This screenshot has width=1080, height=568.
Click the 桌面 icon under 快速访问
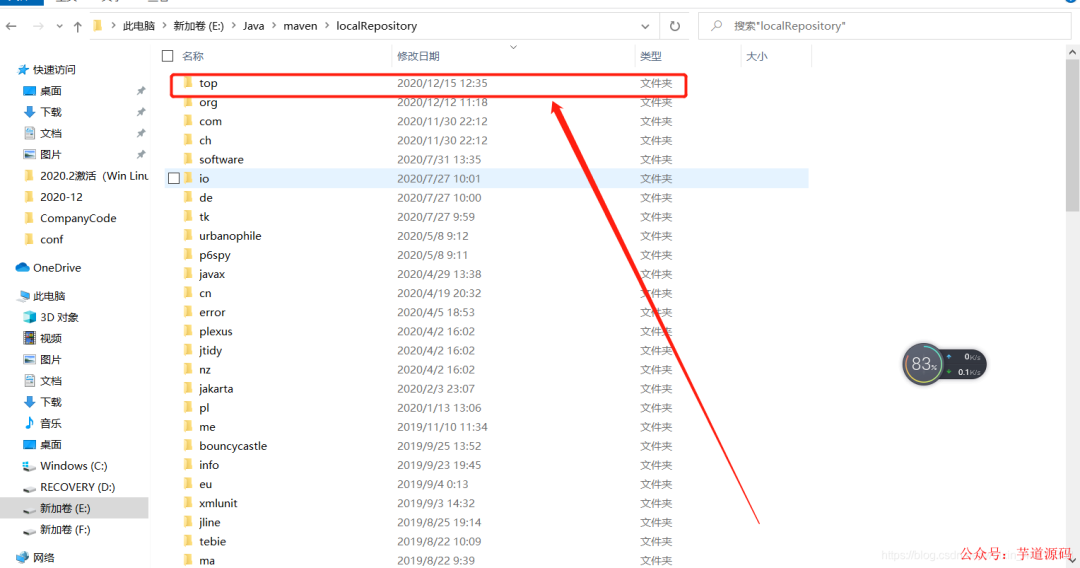click(29, 91)
